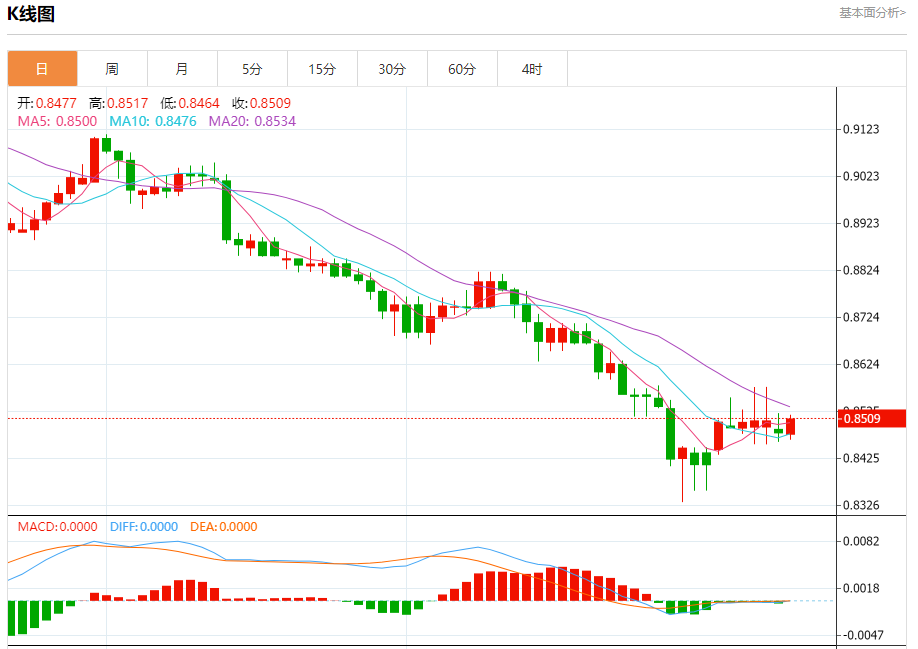Click the MA5: 0.8500 label
The width and height of the screenshot is (918, 649).
pyautogui.click(x=57, y=121)
